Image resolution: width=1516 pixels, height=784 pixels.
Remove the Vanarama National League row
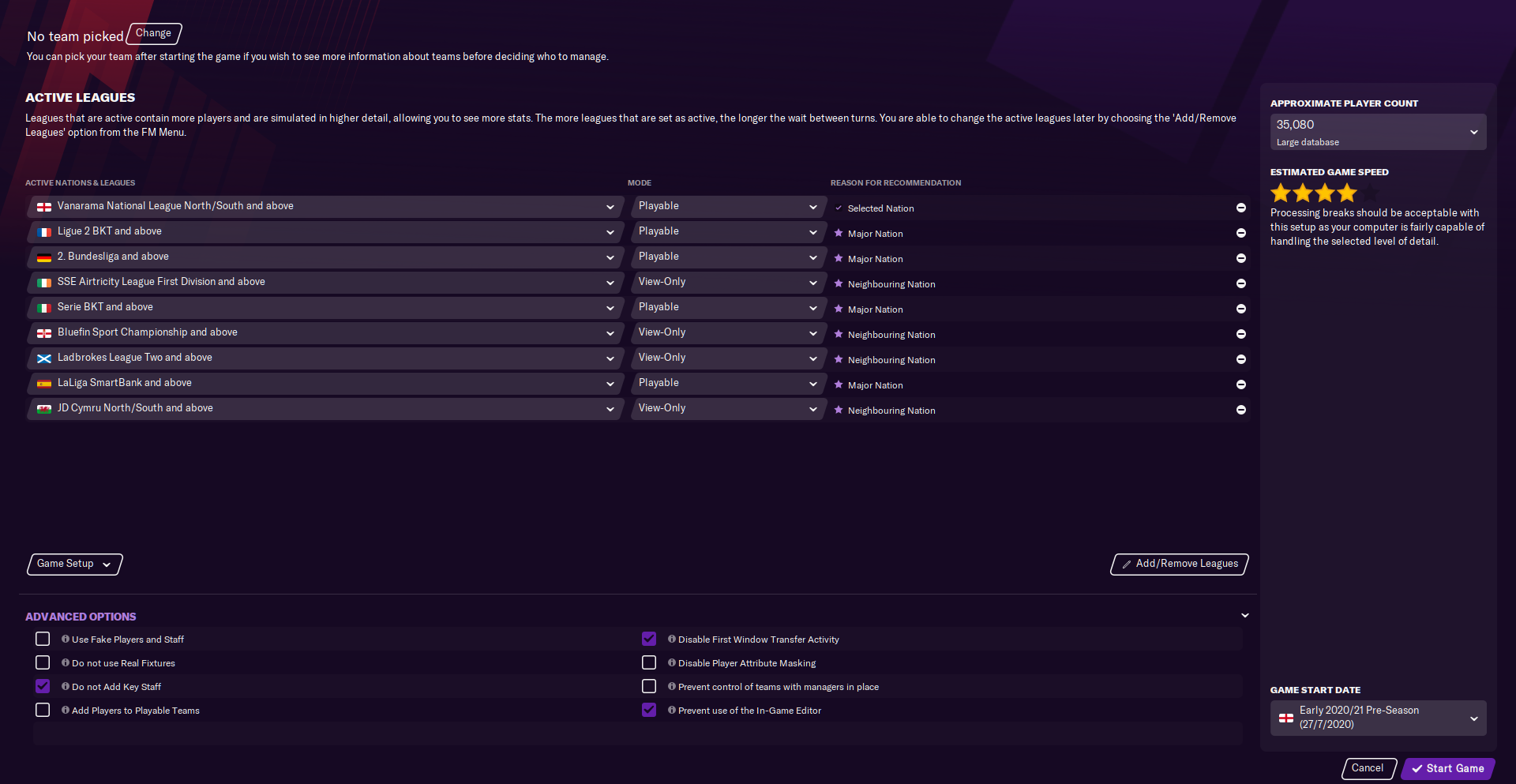pyautogui.click(x=1240, y=208)
